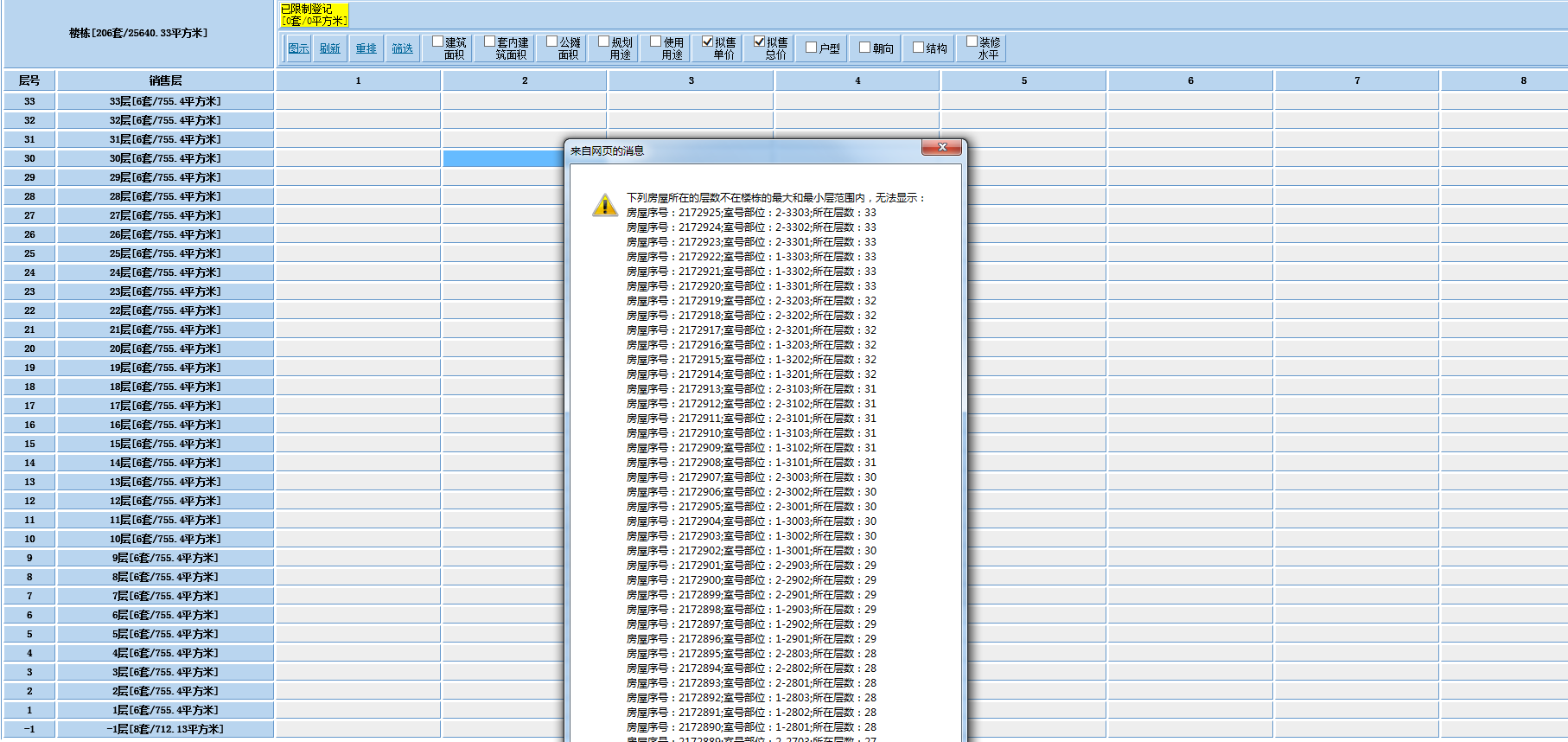Click the yellow 已限制登记 legend label
This screenshot has width=1568, height=742.
tap(315, 15)
